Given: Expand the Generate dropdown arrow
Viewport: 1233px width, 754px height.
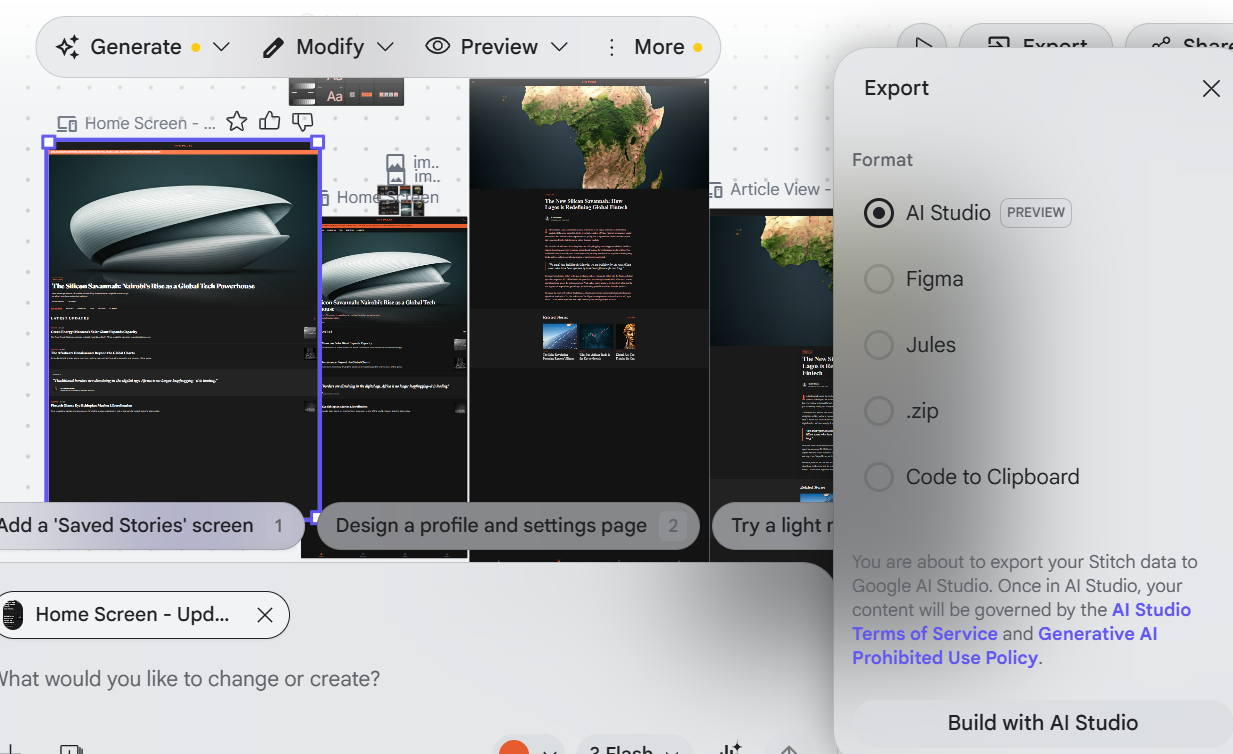Looking at the screenshot, I should 222,47.
